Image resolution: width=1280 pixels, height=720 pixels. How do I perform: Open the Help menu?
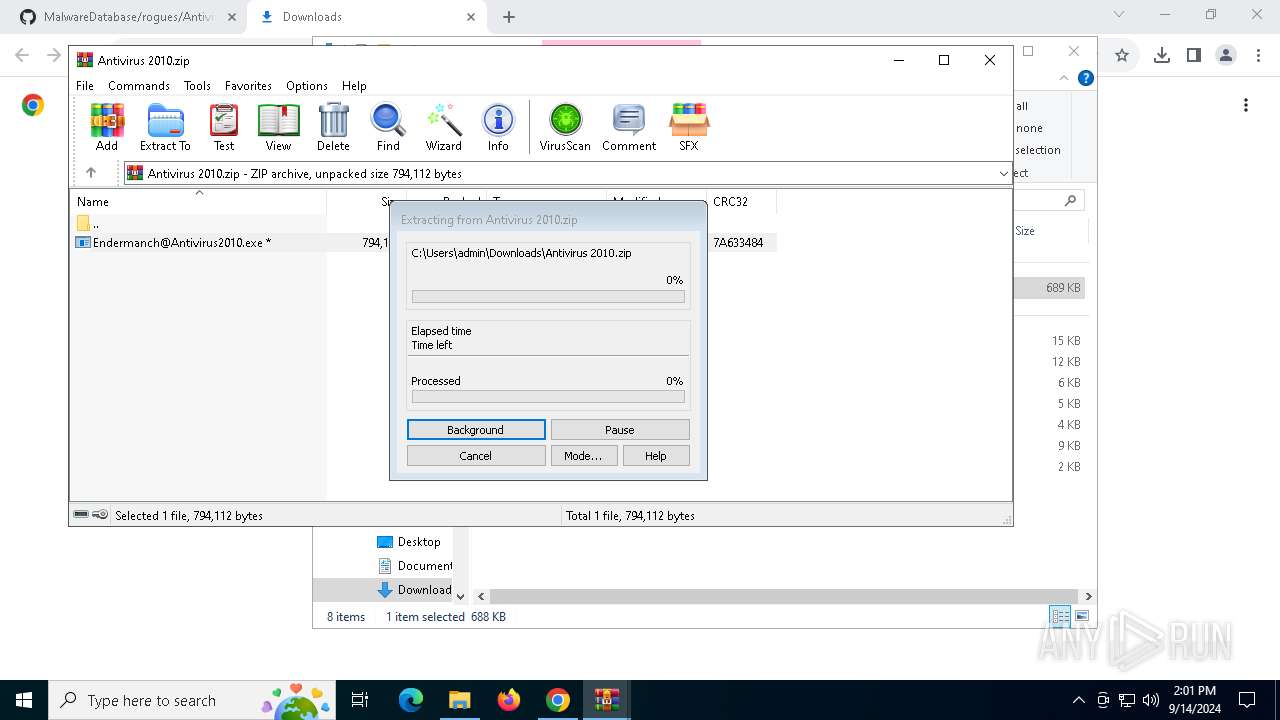354,86
